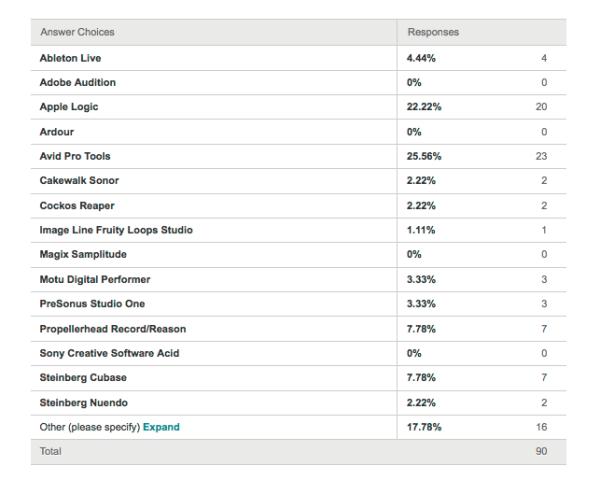This screenshot has height=480, width=600.
Task: Click the Expand link beside Other
Action: point(161,427)
